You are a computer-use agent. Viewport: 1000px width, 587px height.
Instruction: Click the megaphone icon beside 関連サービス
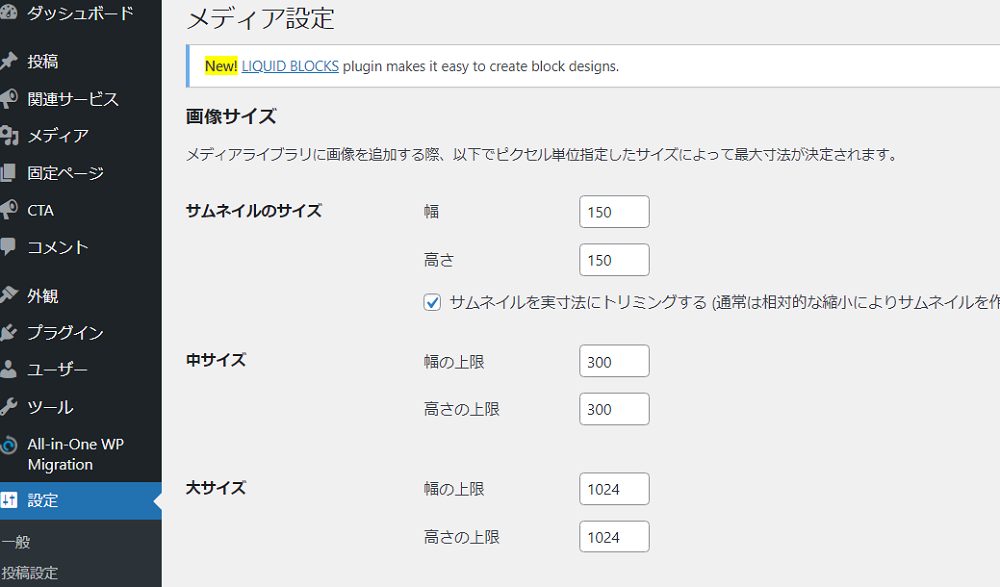8,98
